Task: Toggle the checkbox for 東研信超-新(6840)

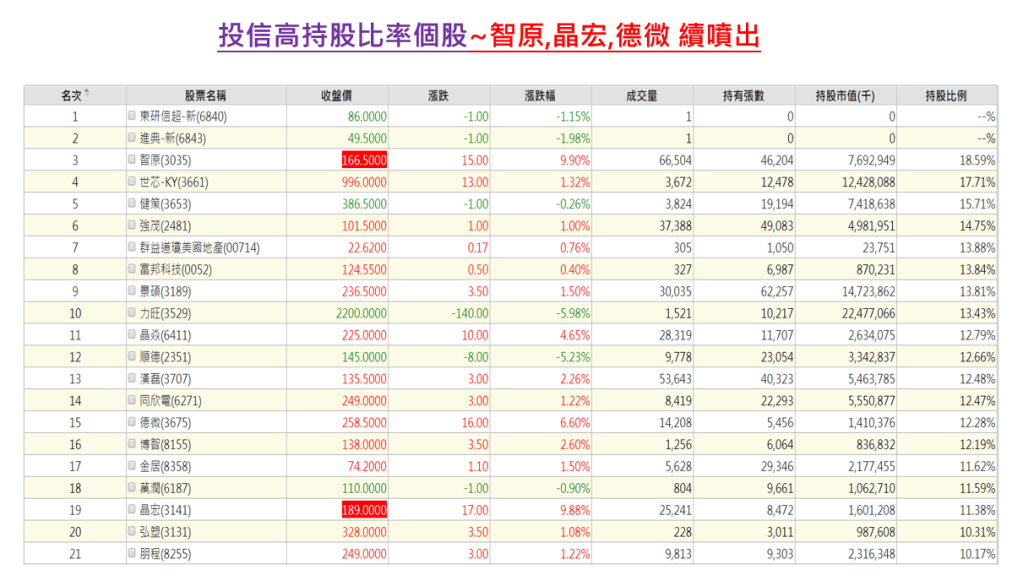Action: [x=132, y=116]
